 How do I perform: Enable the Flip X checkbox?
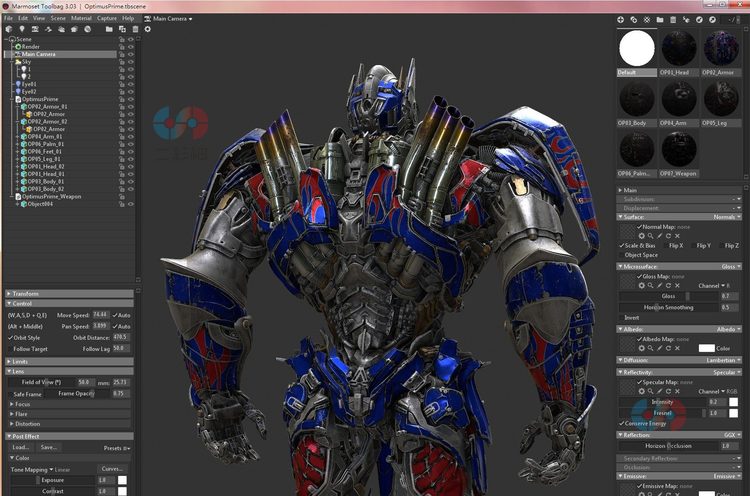click(666, 245)
